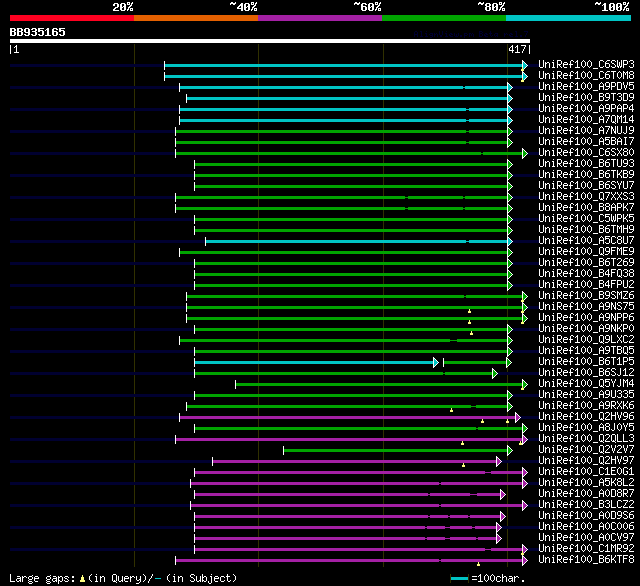Click the BB935165 query name

tap(38, 32)
